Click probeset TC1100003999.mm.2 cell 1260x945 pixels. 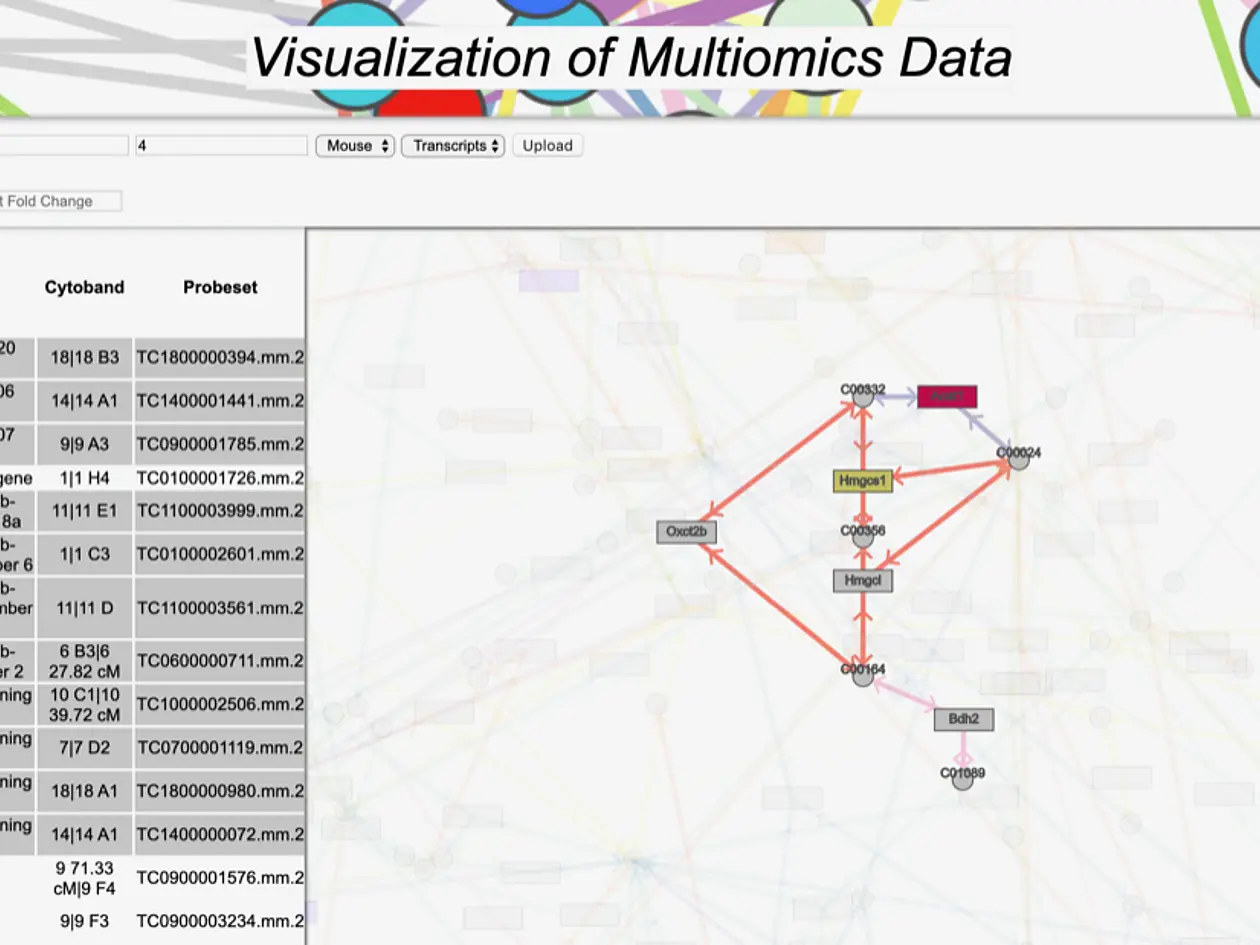[220, 511]
